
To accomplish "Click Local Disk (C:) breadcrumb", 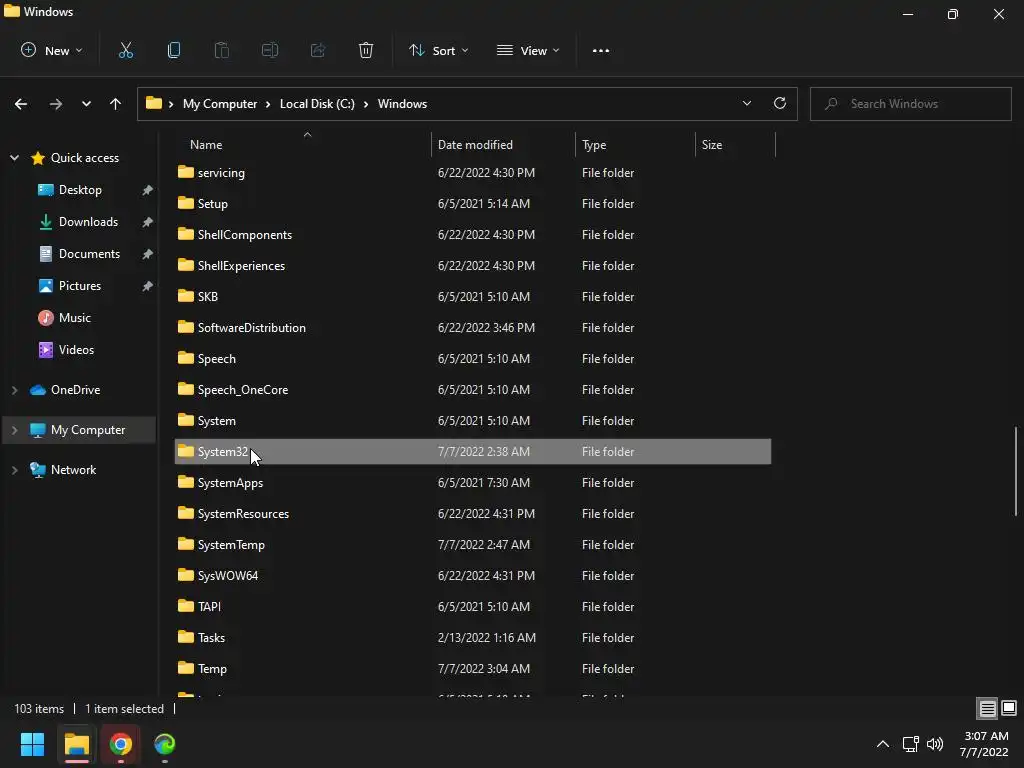I will pos(317,104).
